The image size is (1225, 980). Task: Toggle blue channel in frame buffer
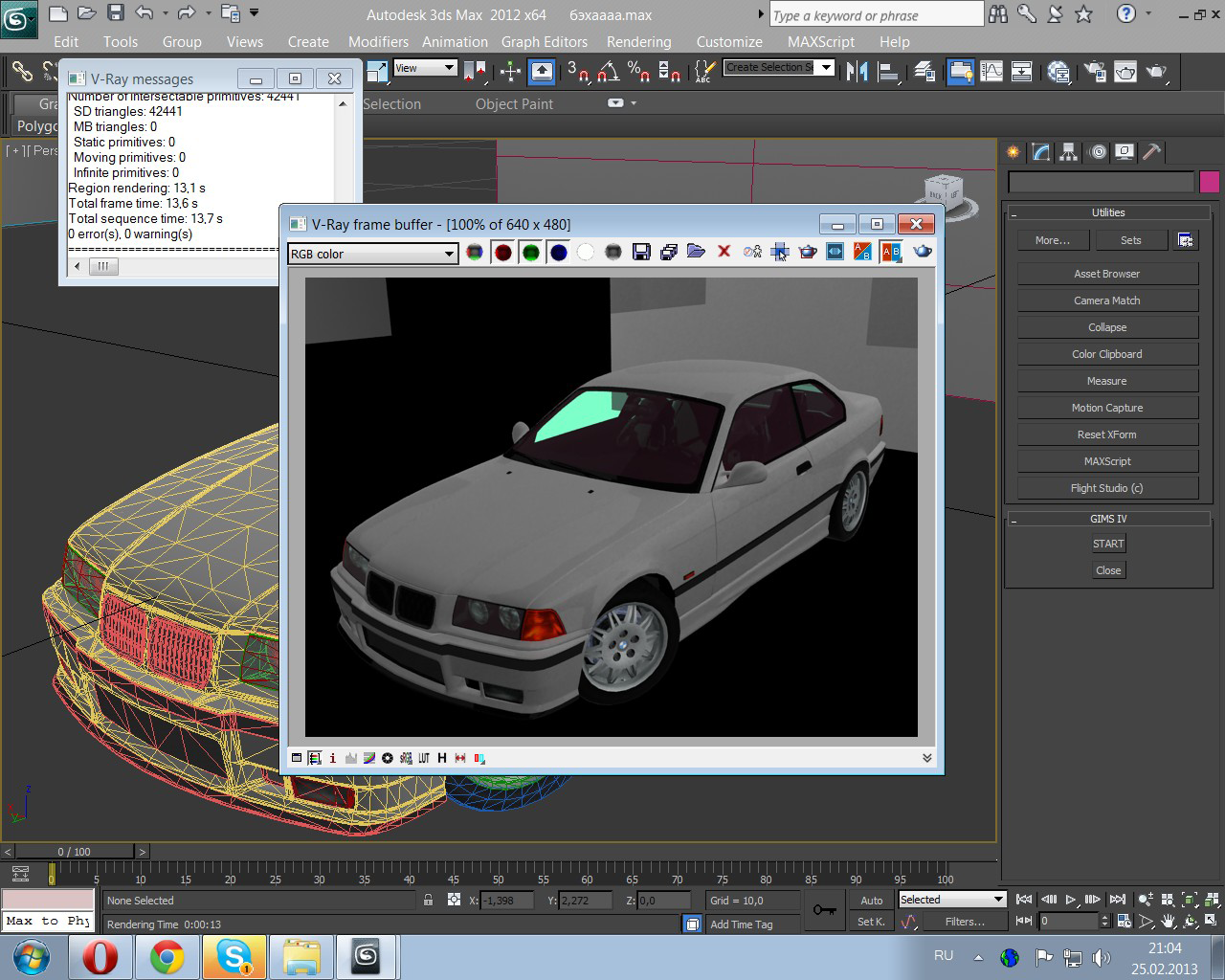[559, 252]
